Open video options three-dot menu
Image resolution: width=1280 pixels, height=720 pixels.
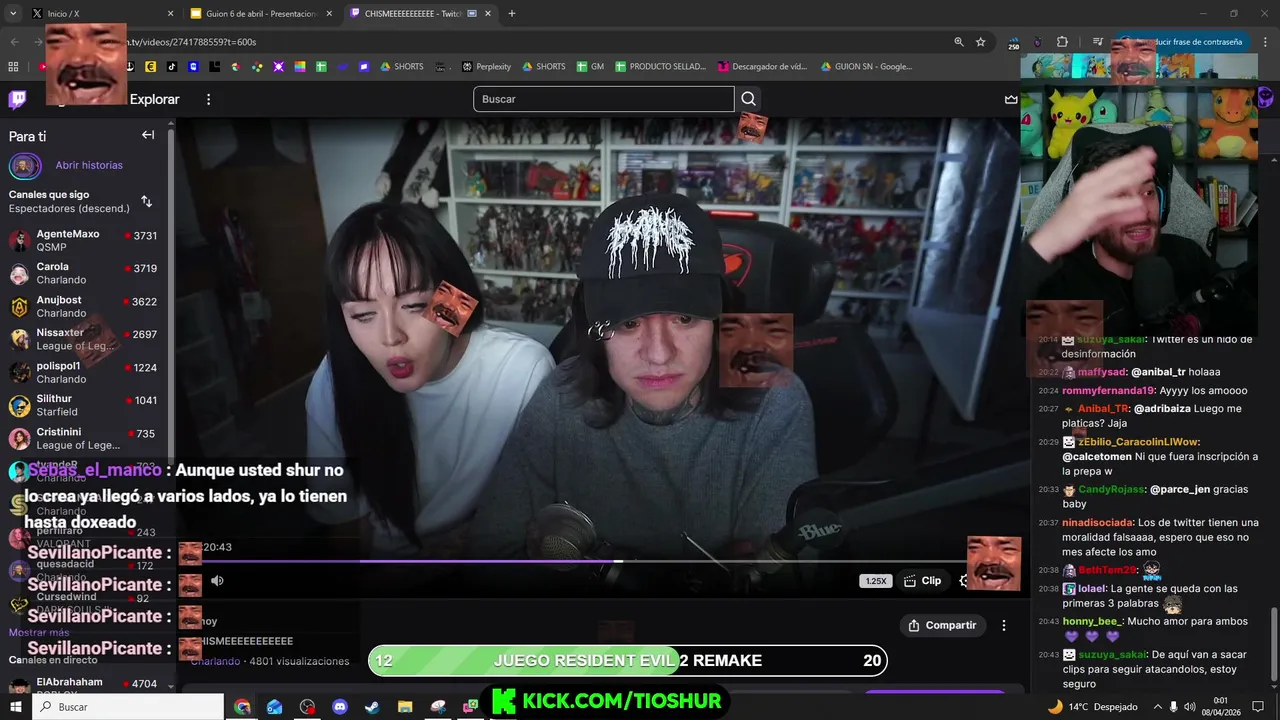click(x=1004, y=625)
